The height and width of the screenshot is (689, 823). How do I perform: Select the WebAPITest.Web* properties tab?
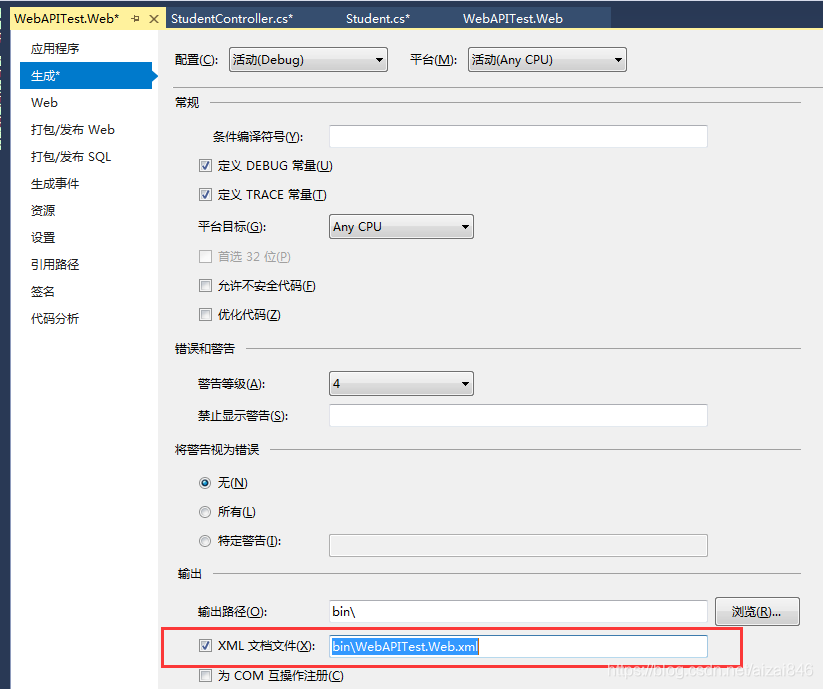click(x=67, y=18)
